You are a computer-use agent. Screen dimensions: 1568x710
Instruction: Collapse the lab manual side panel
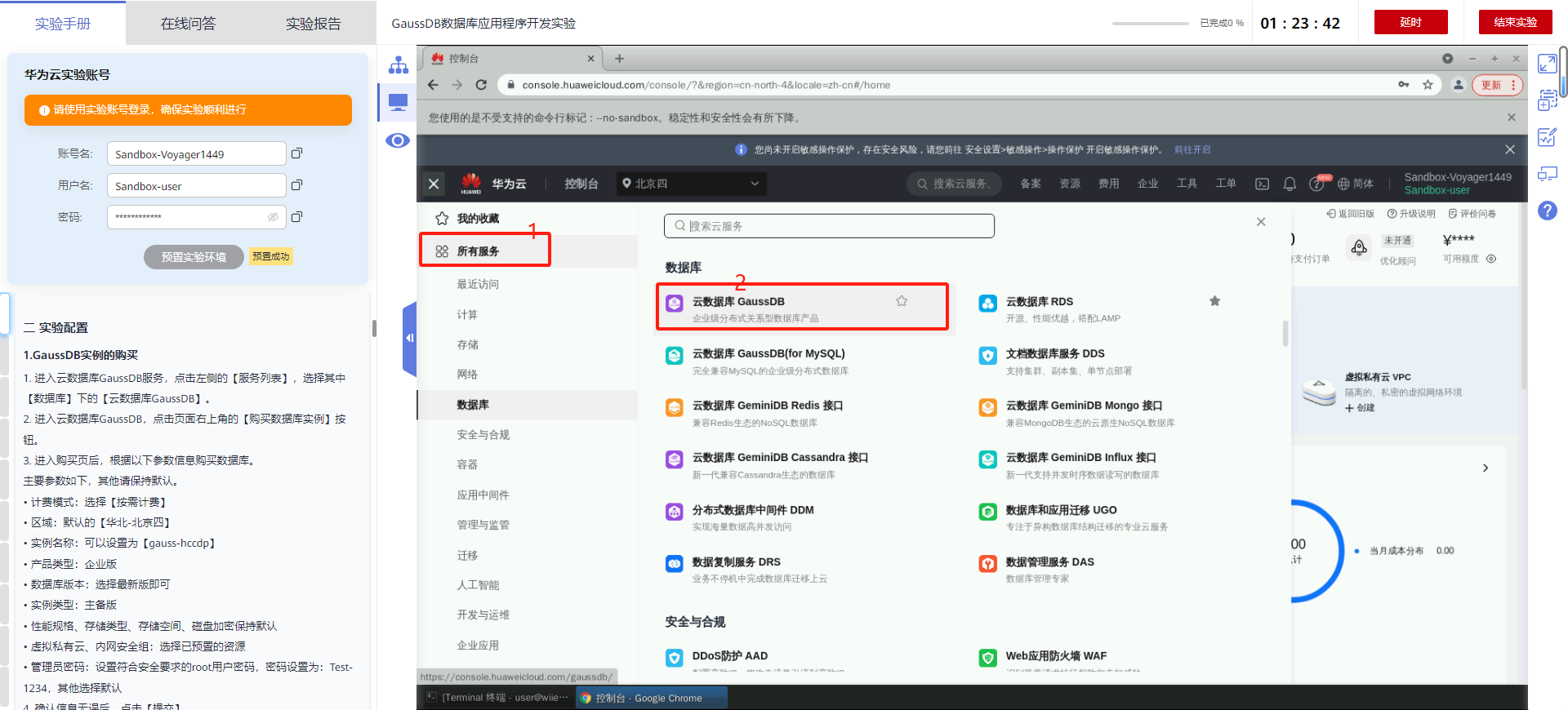[410, 338]
